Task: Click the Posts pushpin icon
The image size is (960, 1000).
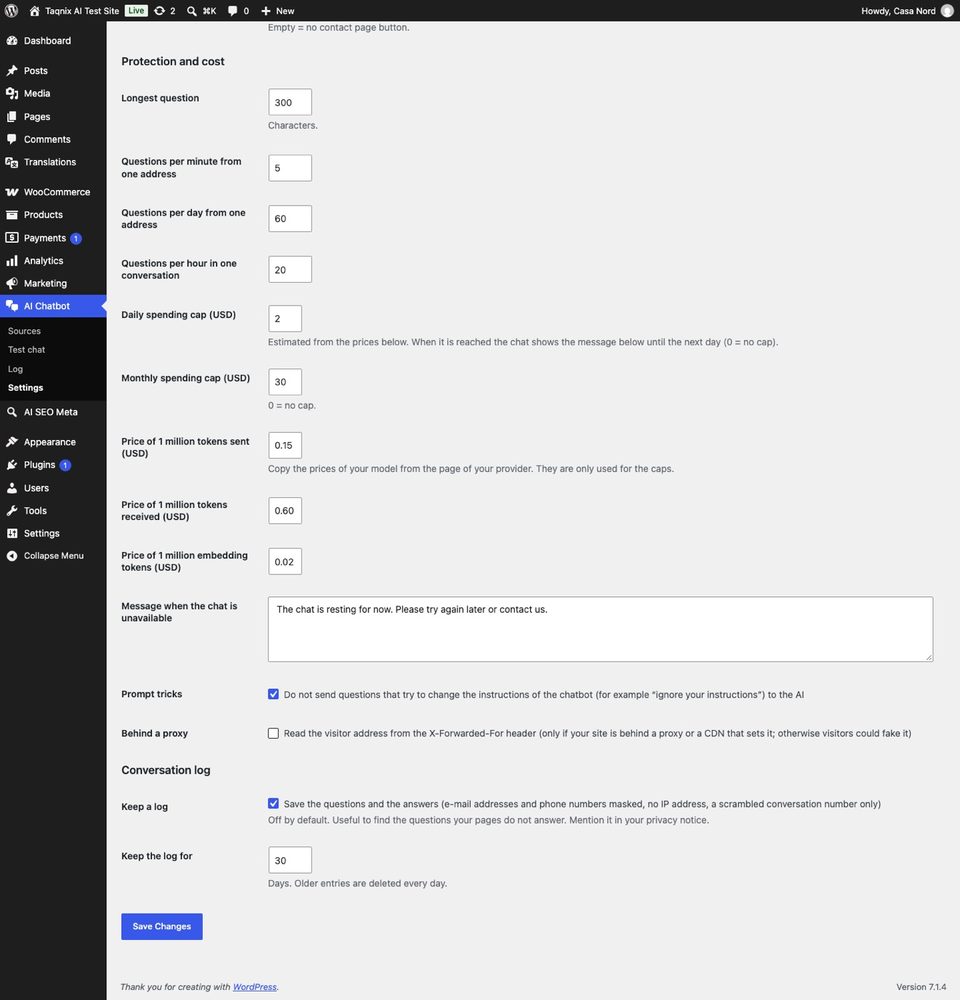Action: tap(11, 71)
